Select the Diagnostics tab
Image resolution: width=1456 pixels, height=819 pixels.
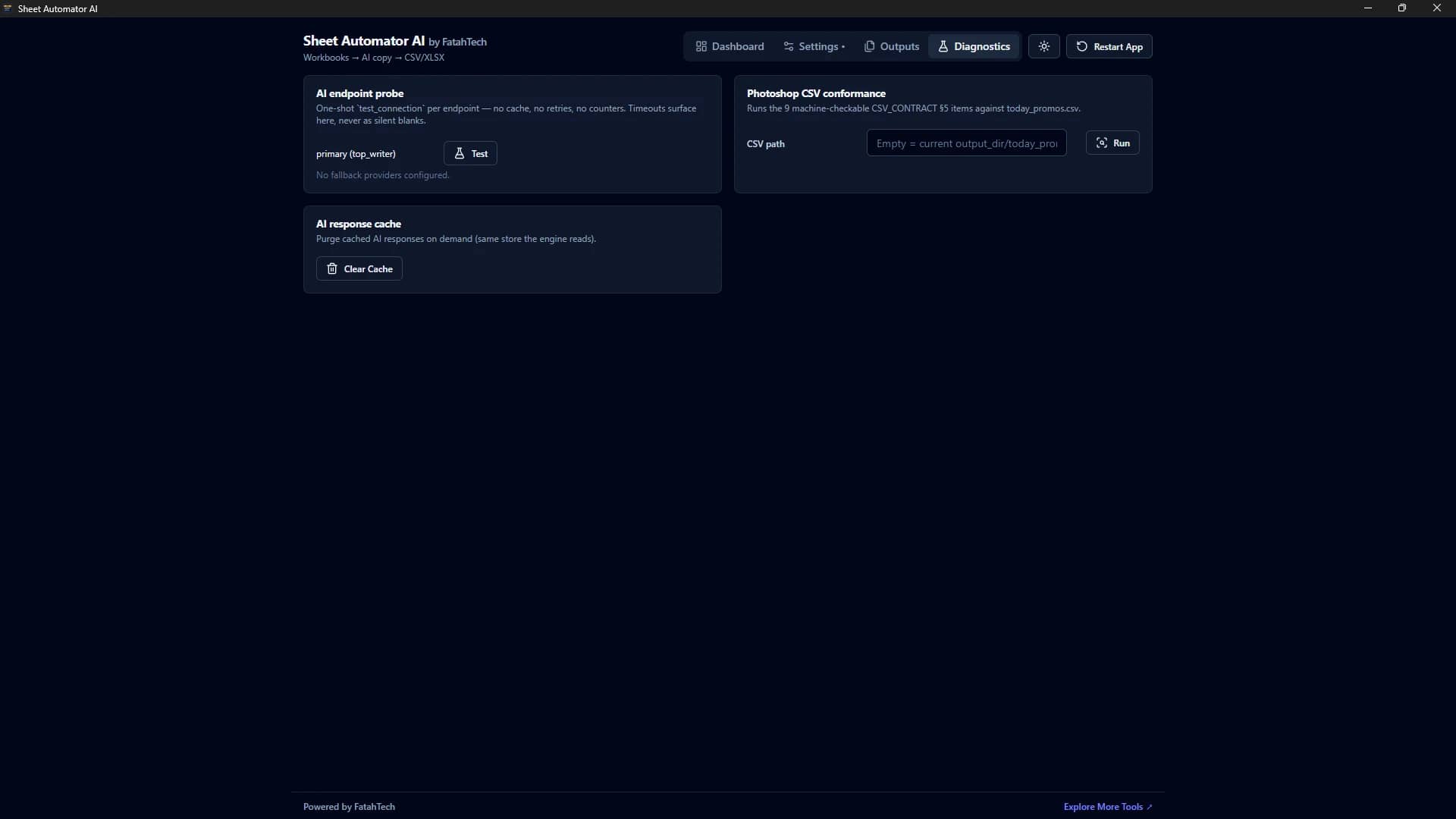point(974,46)
